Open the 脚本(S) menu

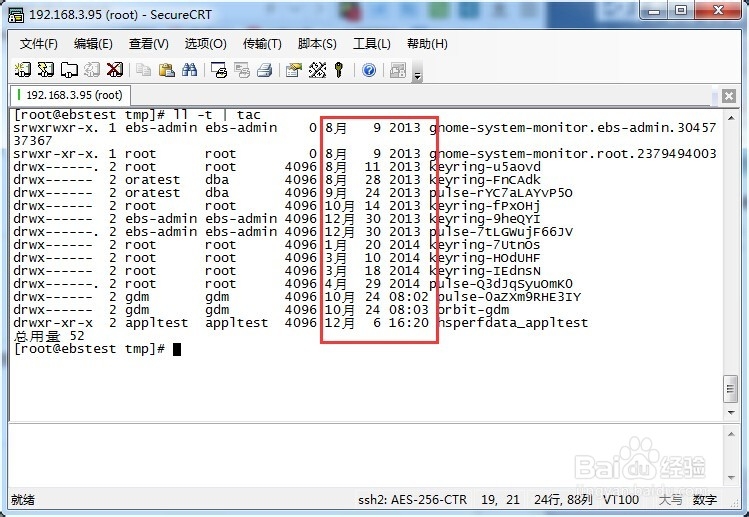317,44
